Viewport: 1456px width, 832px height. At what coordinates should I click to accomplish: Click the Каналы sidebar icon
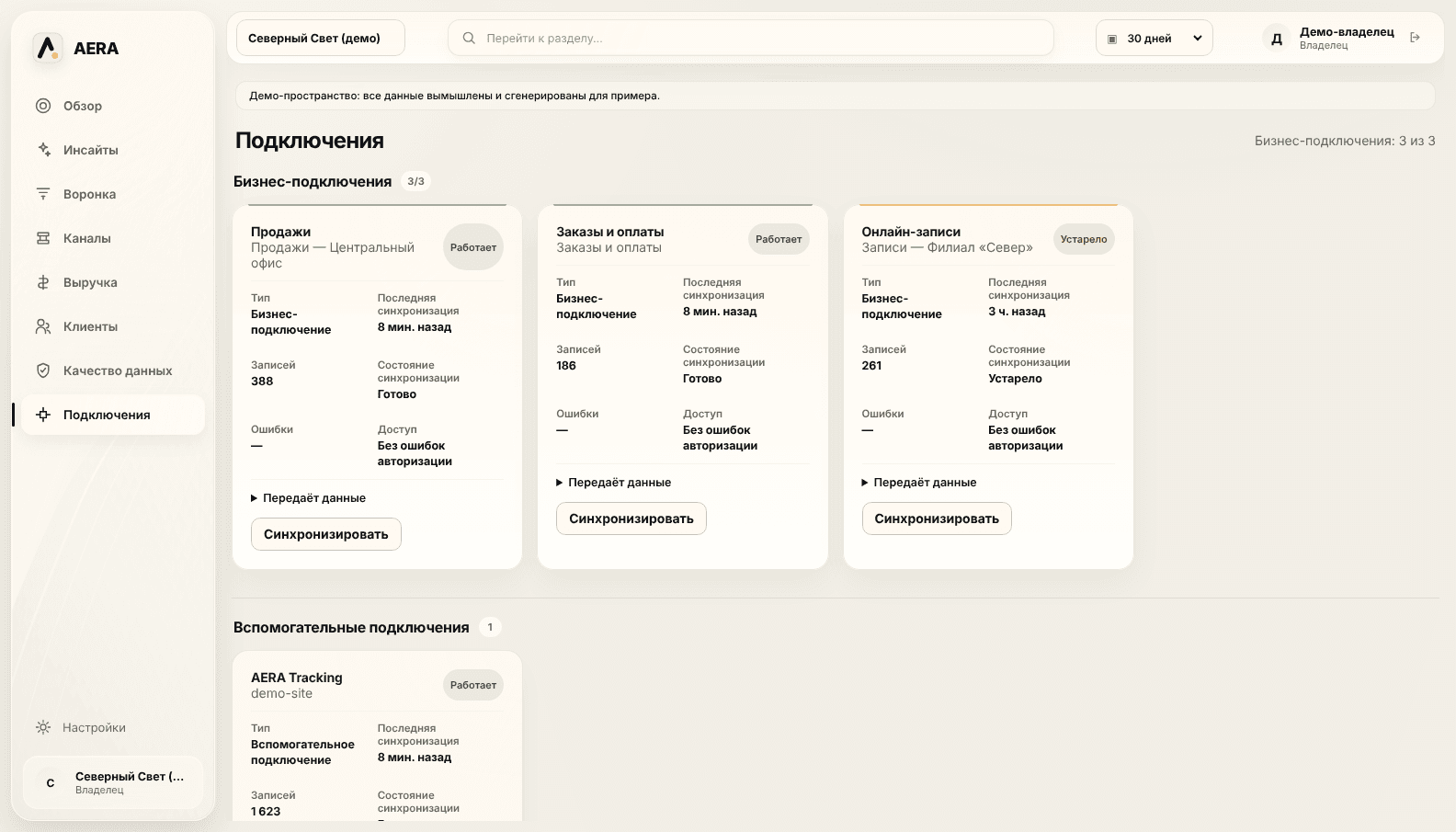[43, 238]
